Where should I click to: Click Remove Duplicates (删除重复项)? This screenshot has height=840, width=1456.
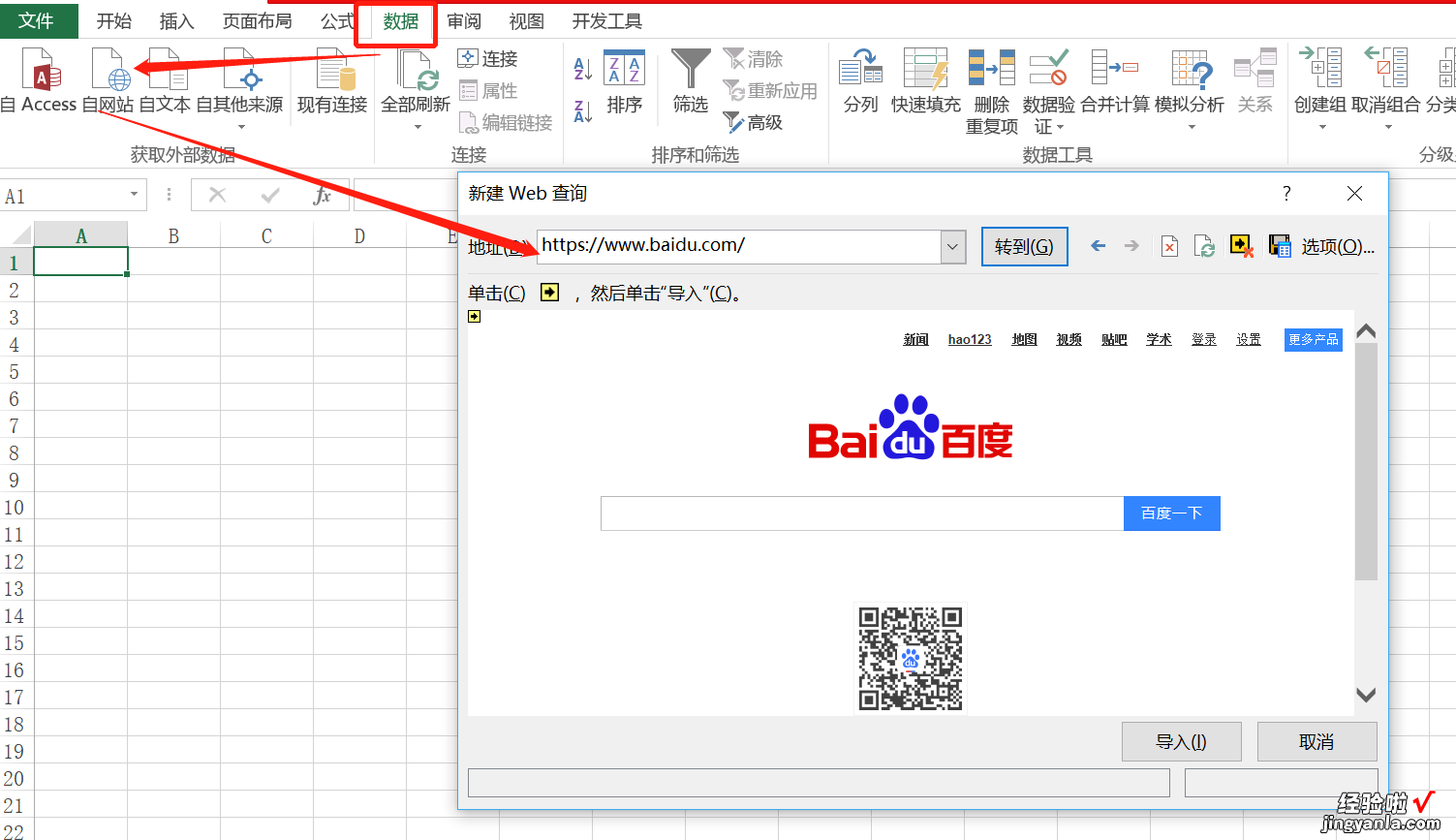pyautogui.click(x=992, y=90)
